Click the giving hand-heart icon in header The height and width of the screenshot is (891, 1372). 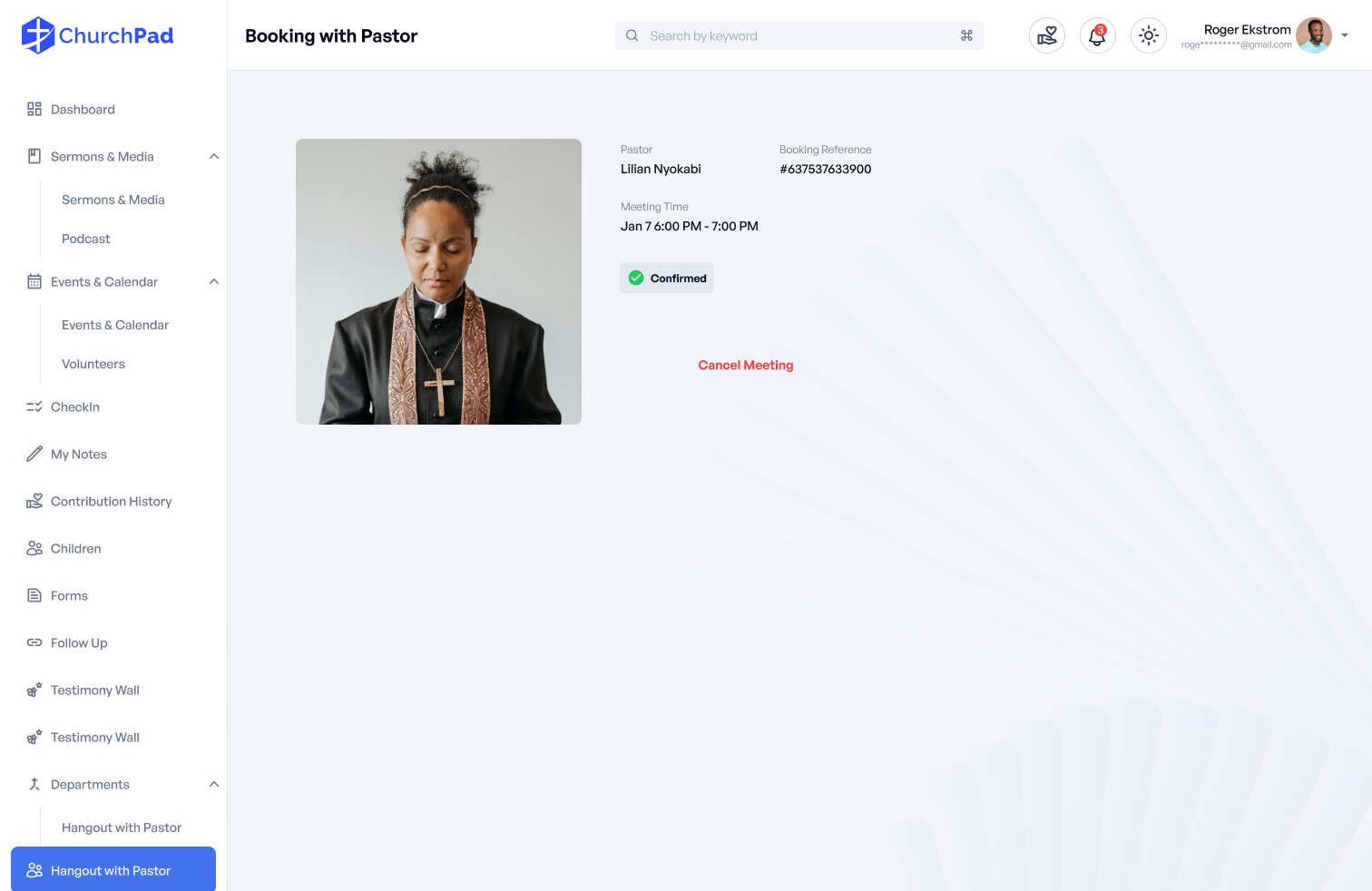click(x=1046, y=35)
